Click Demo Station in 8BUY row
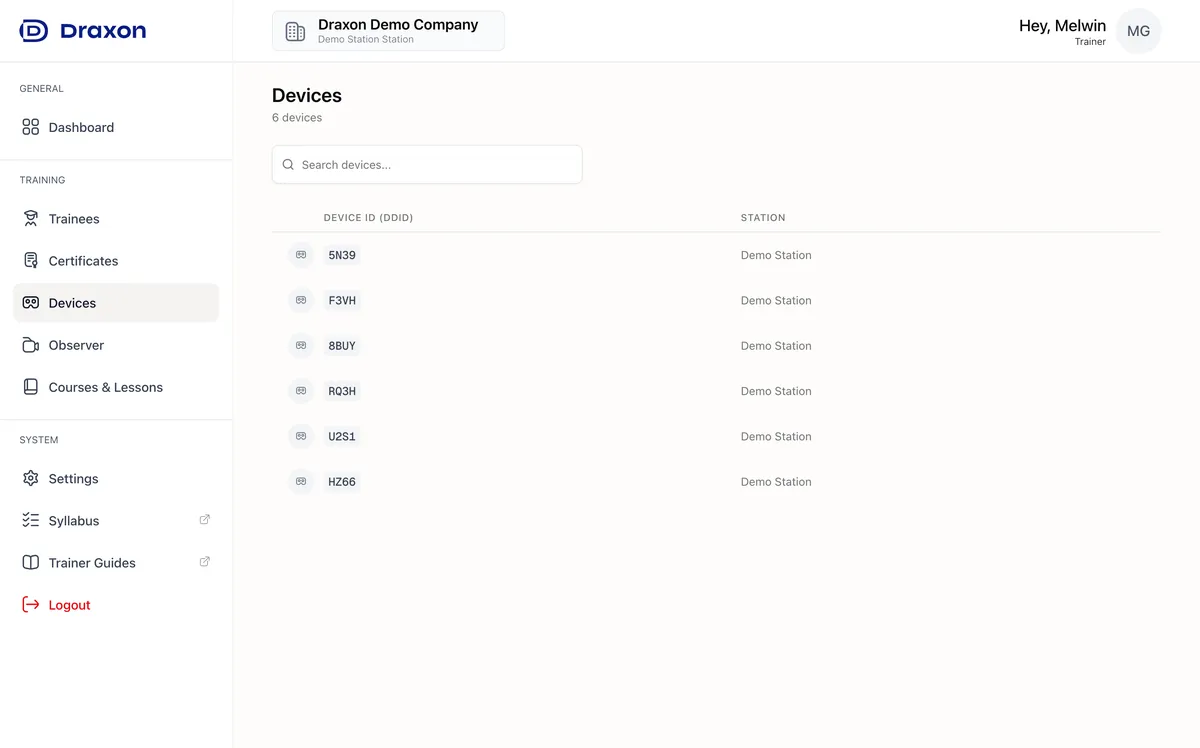Viewport: 1200px width, 748px height. [x=776, y=346]
